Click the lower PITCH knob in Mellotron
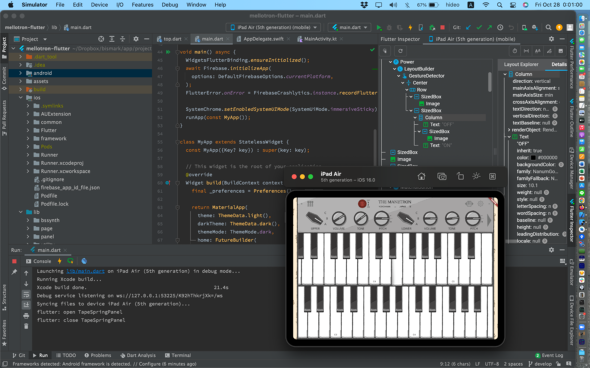 point(473,218)
